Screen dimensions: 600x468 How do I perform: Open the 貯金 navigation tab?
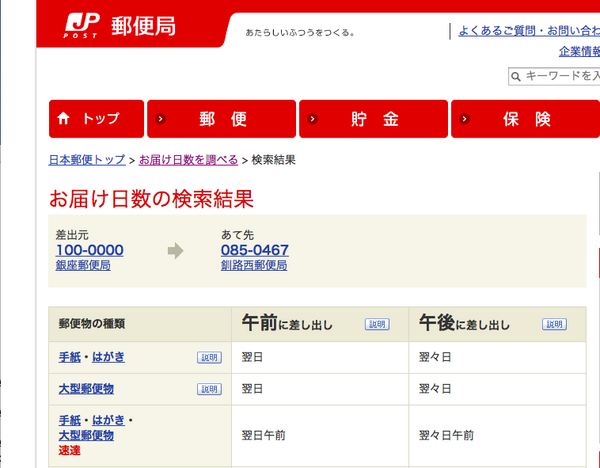[373, 119]
